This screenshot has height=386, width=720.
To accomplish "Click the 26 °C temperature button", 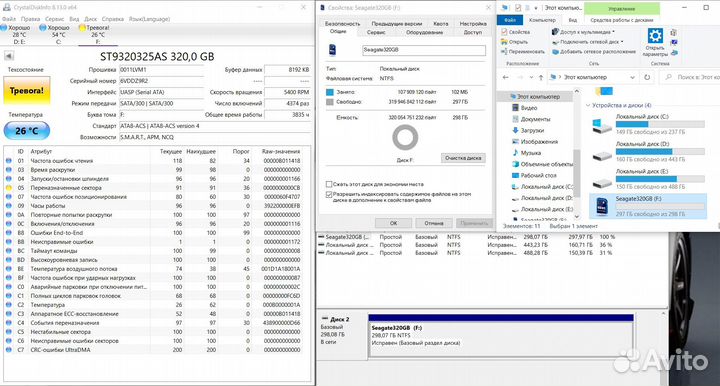I will click(x=27, y=131).
